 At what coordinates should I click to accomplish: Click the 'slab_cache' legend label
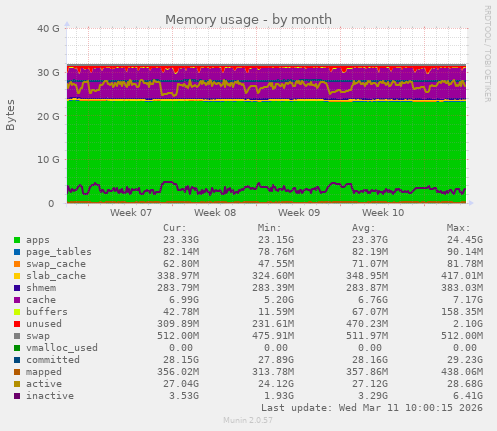(x=56, y=276)
